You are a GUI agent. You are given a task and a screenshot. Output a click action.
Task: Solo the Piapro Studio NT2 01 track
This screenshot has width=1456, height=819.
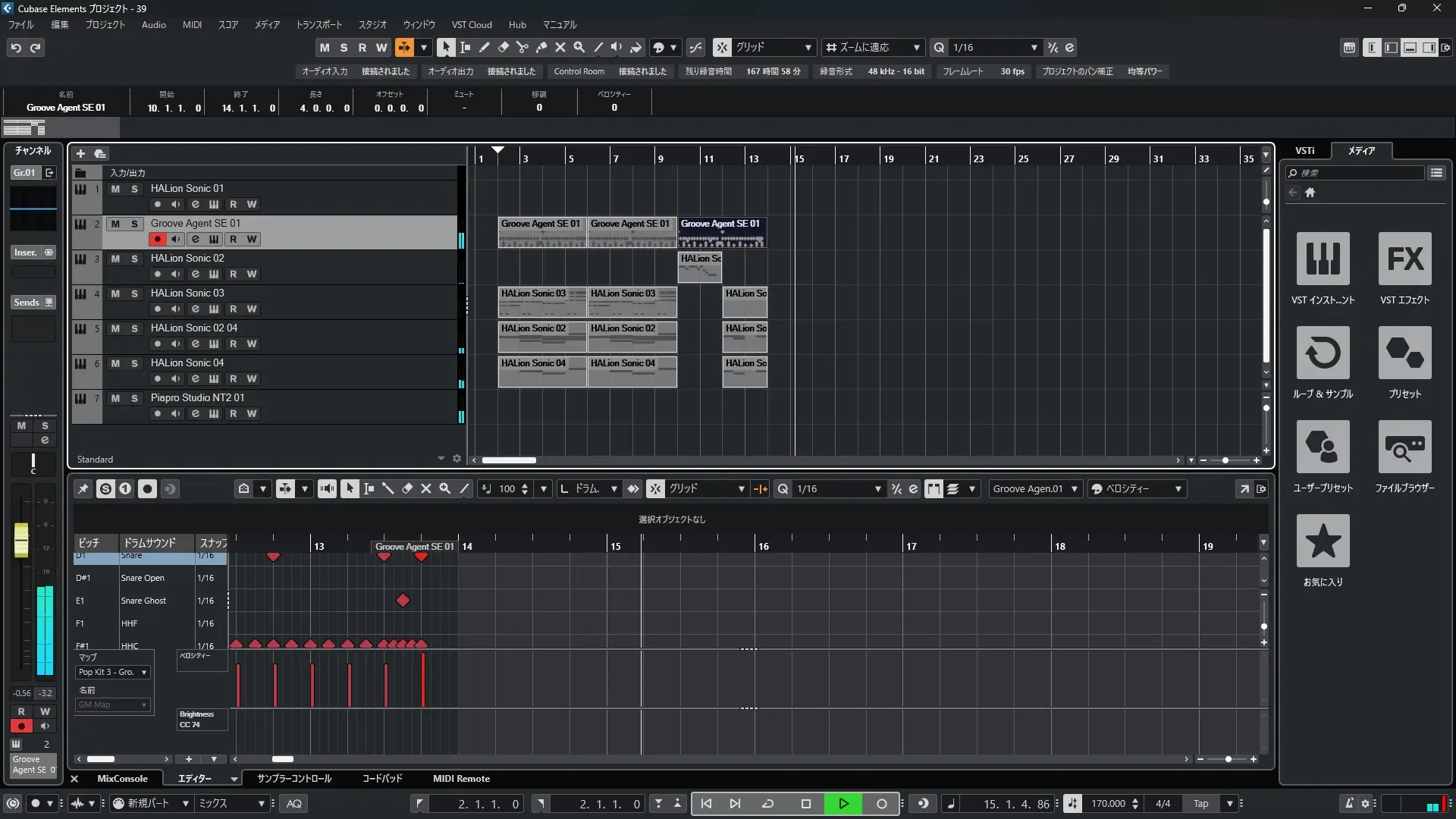(x=134, y=398)
